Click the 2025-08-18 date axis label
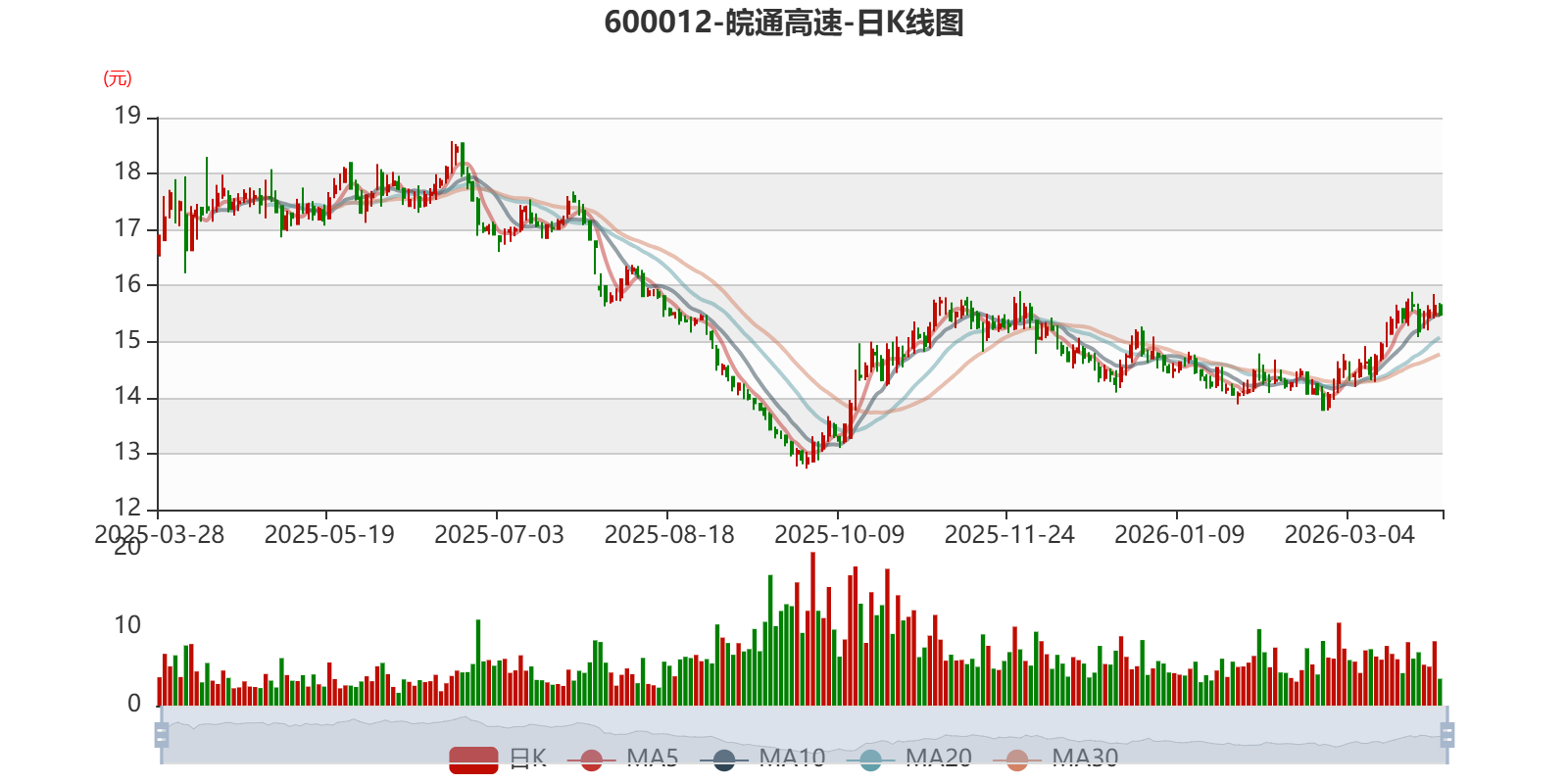Screen dimensions: 1568x784 669,534
